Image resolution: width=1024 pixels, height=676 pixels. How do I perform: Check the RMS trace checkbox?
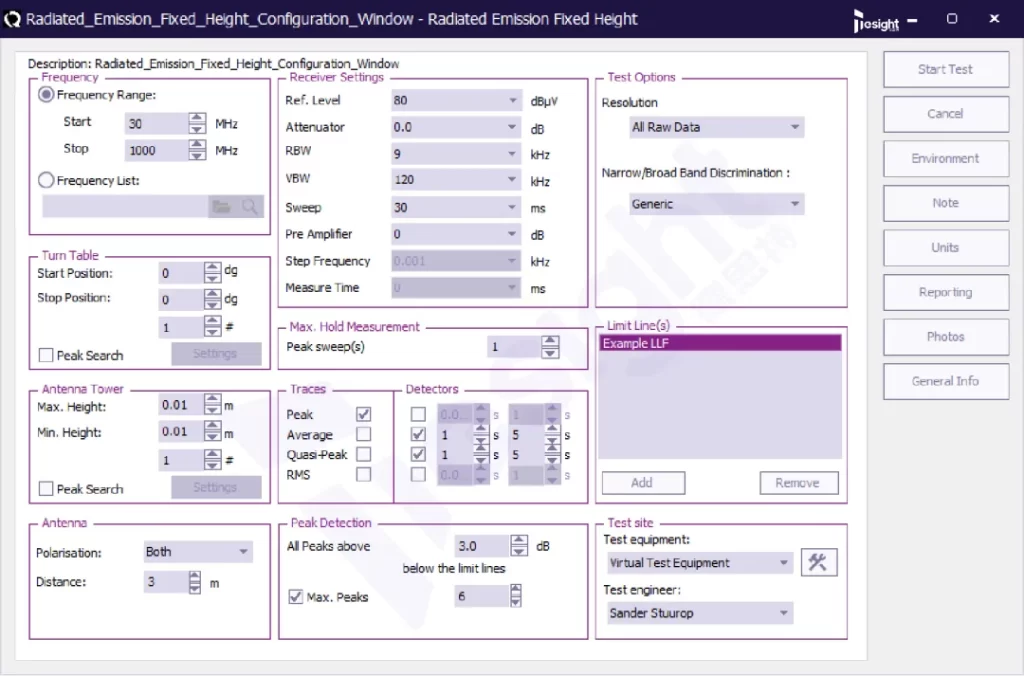(364, 474)
